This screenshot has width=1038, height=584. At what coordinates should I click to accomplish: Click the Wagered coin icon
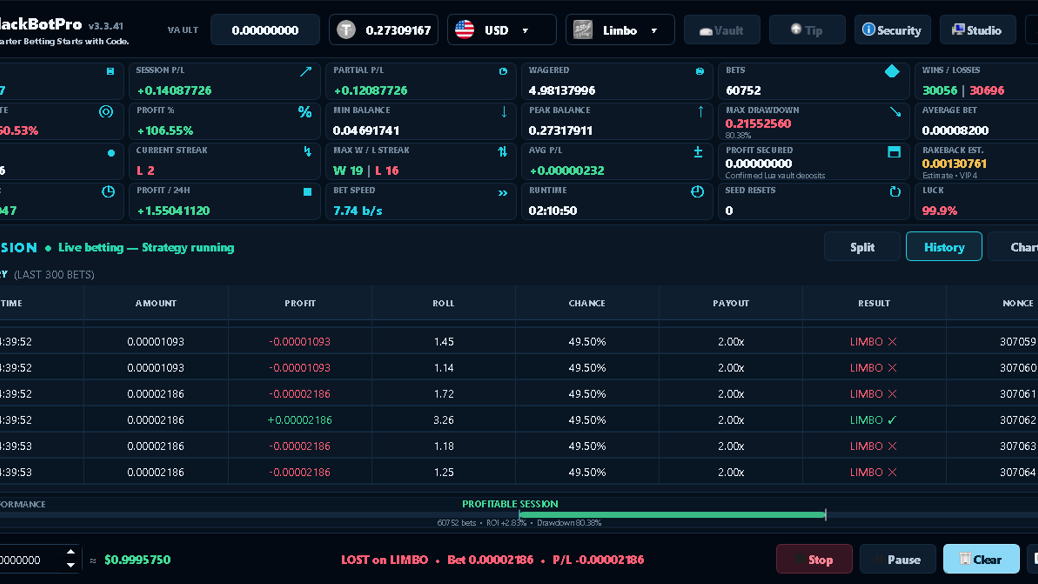point(700,72)
